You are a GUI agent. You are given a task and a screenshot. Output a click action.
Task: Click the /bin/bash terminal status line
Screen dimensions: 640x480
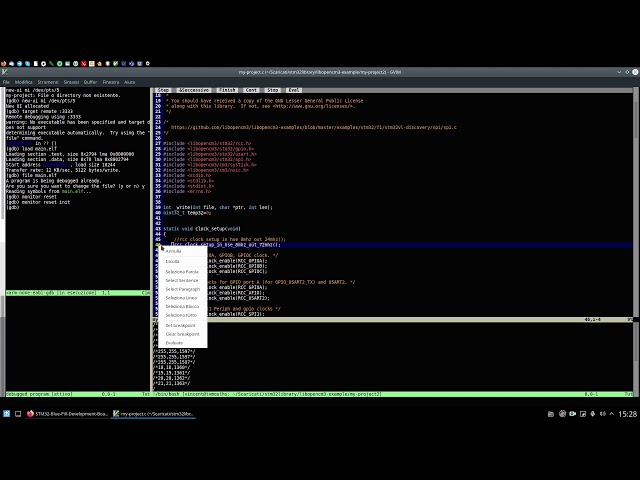click(x=393, y=394)
